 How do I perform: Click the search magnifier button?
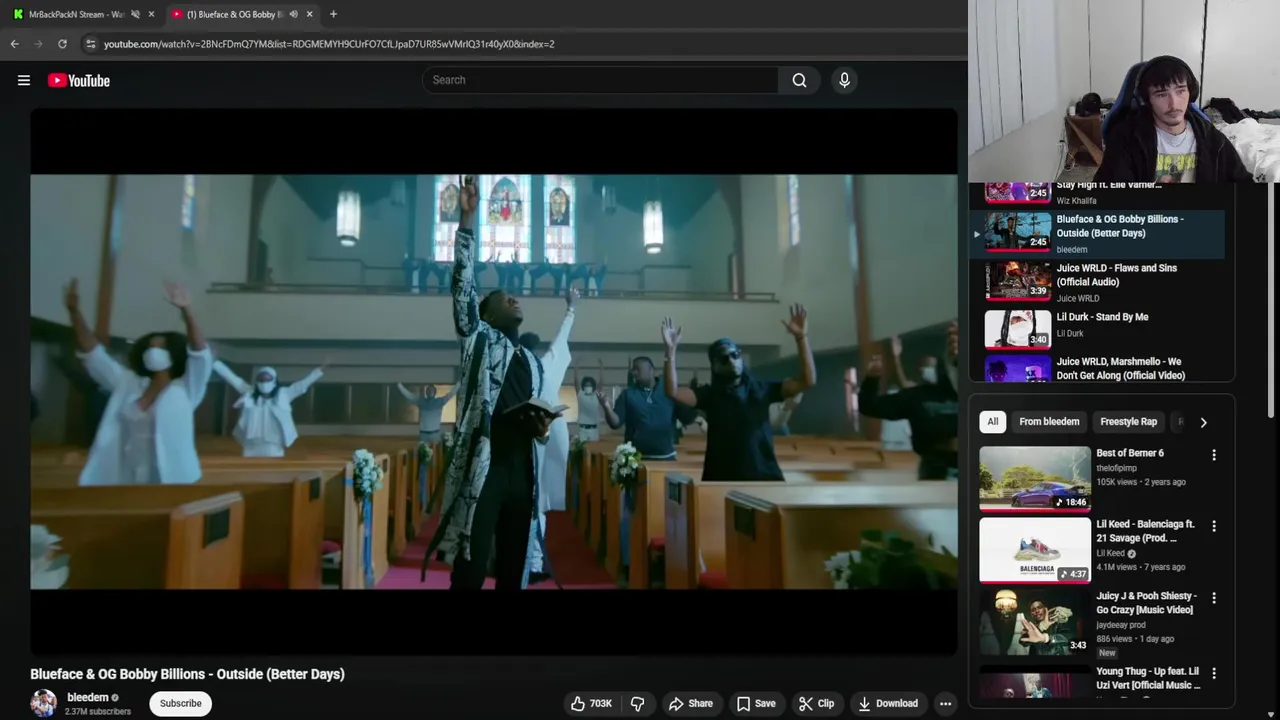point(799,80)
